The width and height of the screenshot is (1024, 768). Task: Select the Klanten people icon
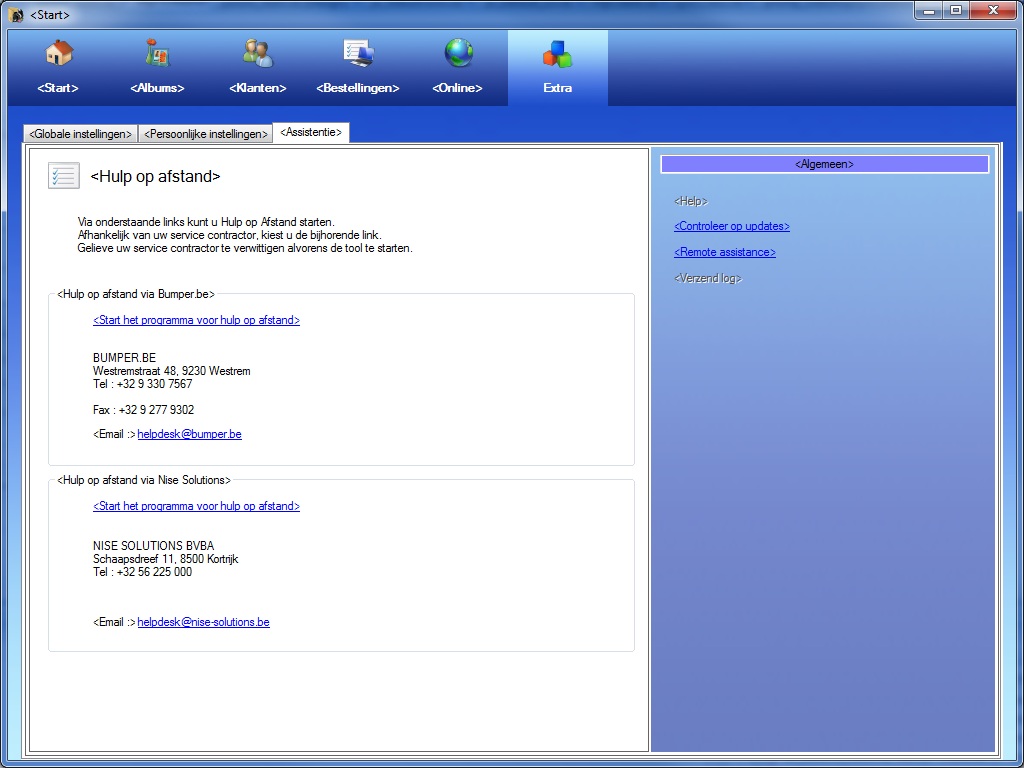[x=257, y=53]
